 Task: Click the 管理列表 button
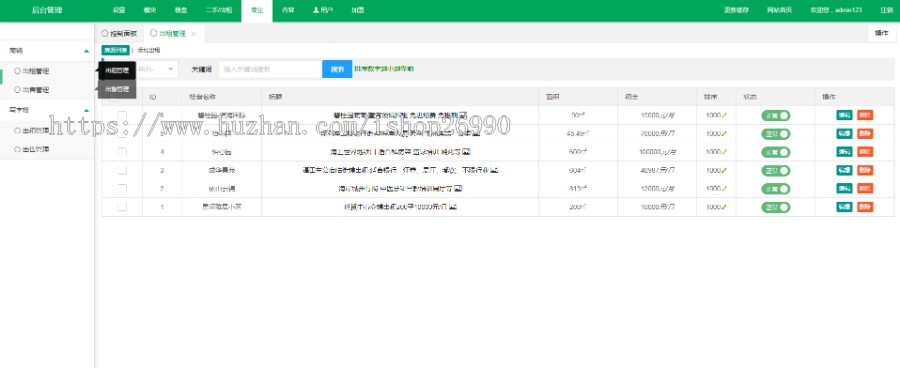click(116, 51)
